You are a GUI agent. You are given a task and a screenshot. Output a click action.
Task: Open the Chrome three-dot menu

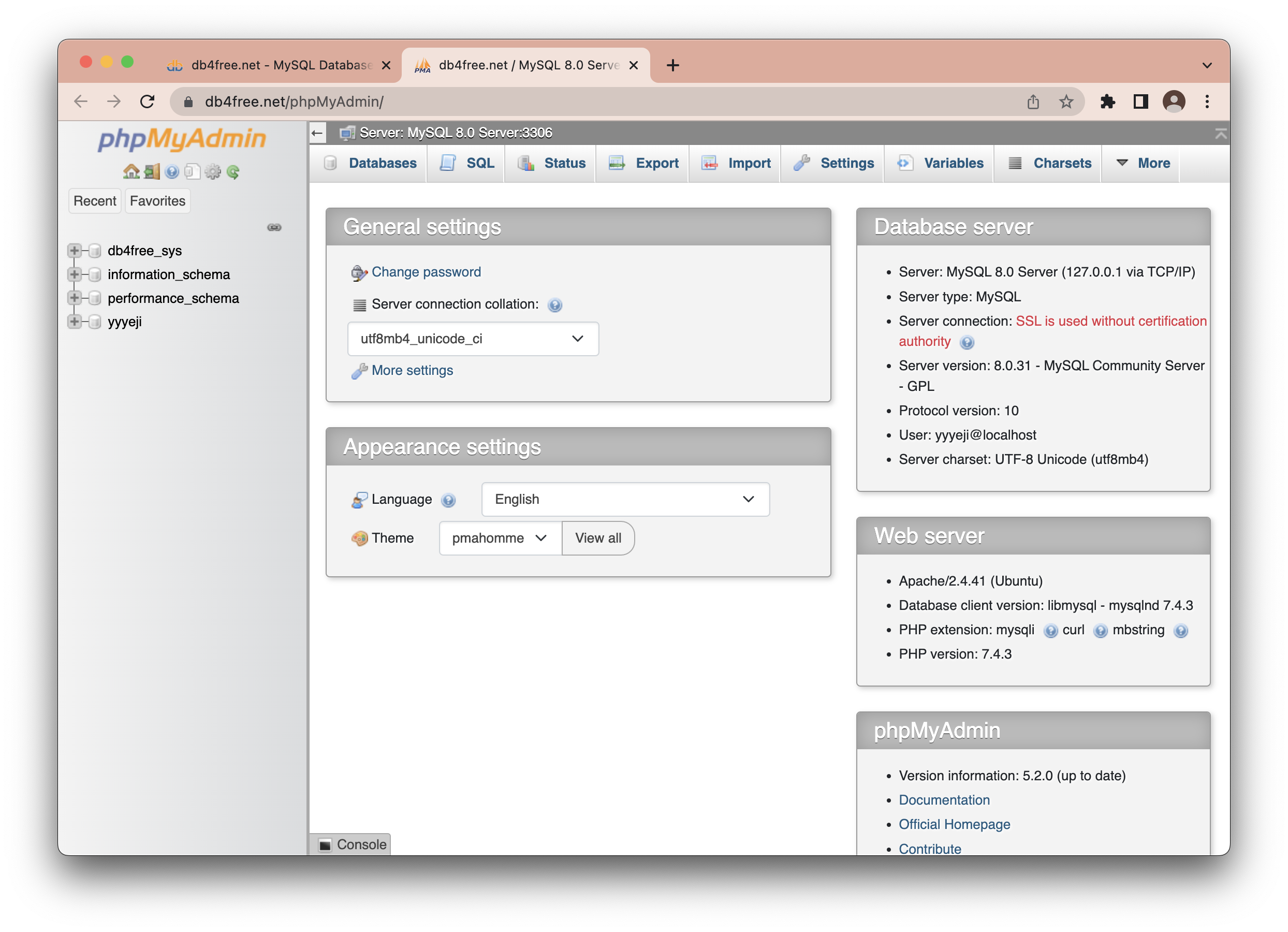click(1207, 101)
